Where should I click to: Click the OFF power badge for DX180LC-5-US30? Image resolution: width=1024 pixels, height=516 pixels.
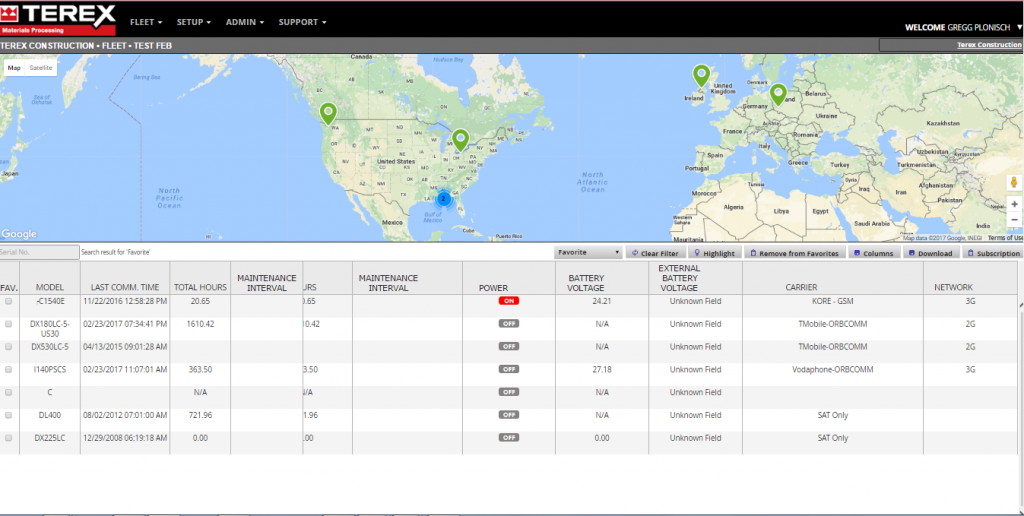[x=509, y=323]
